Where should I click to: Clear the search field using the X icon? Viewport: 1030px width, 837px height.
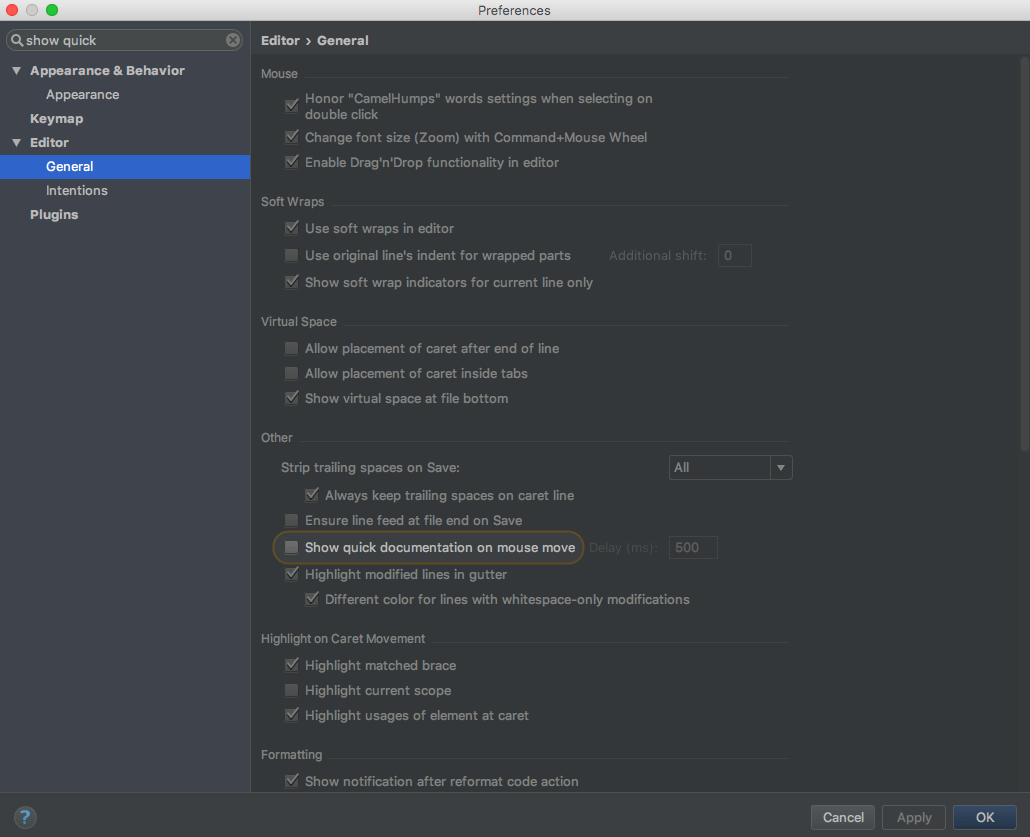231,40
